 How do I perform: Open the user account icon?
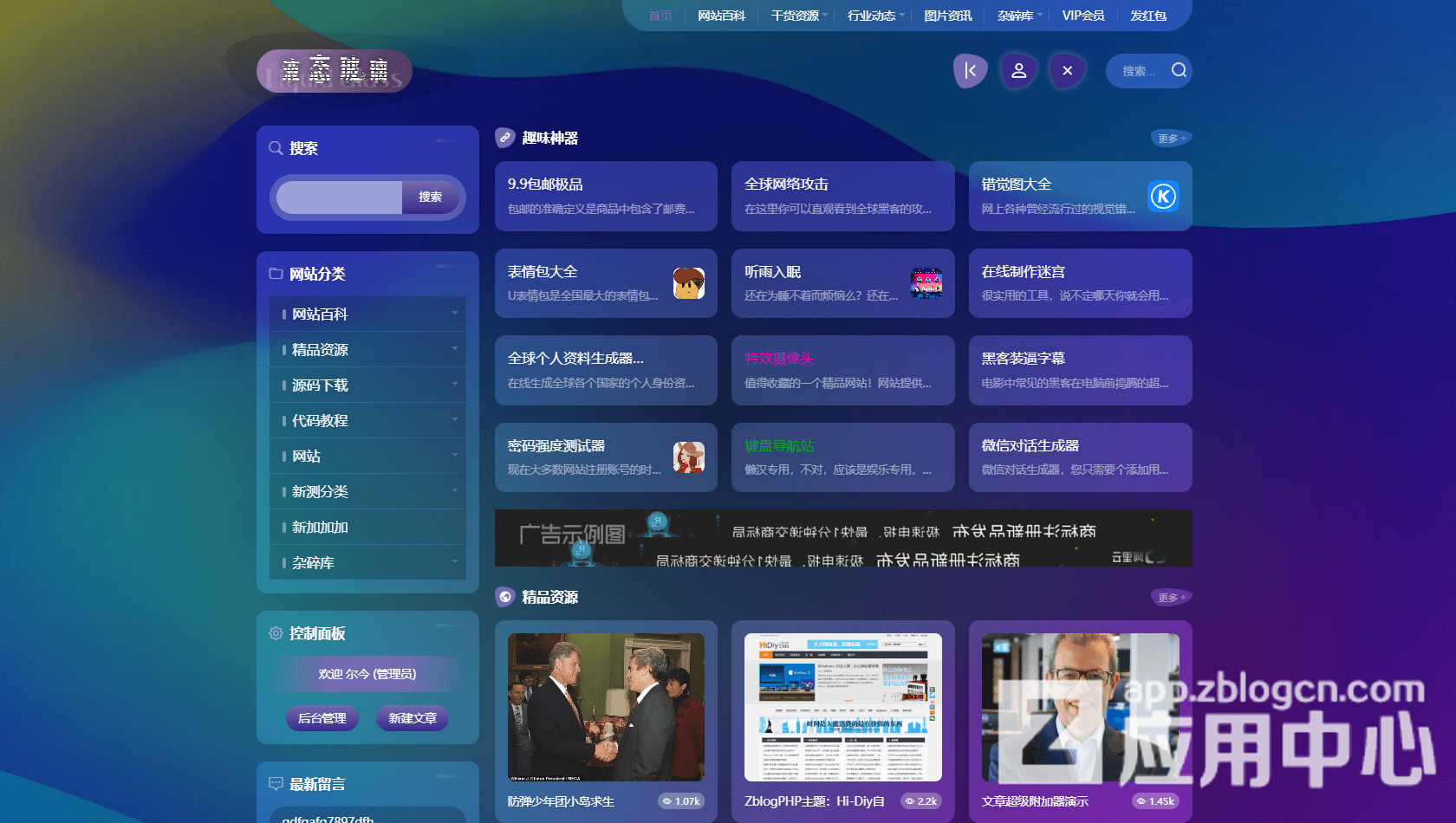tap(1019, 71)
